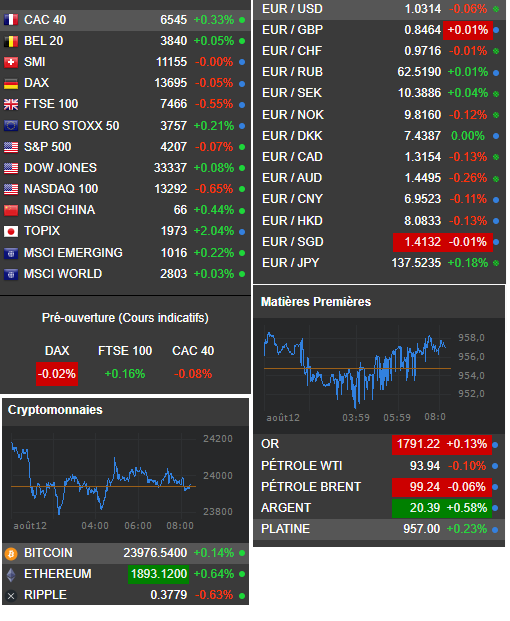This screenshot has height=621, width=510.
Task: Select the BITCOIN row label
Action: [x=48, y=553]
